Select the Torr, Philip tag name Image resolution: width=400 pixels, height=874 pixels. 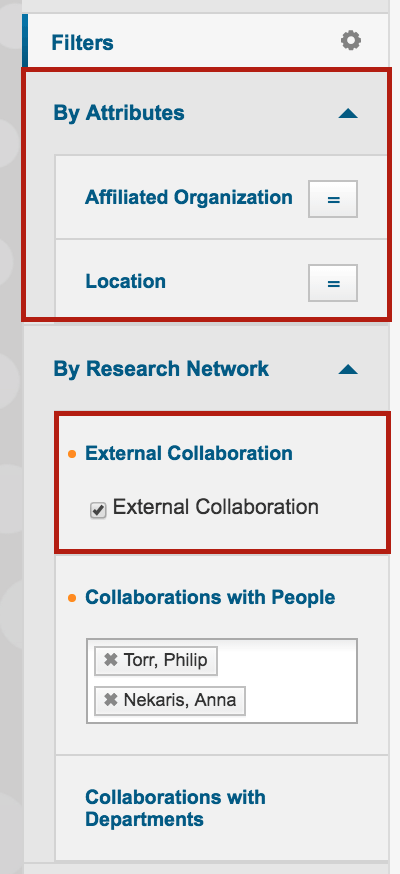click(x=165, y=661)
